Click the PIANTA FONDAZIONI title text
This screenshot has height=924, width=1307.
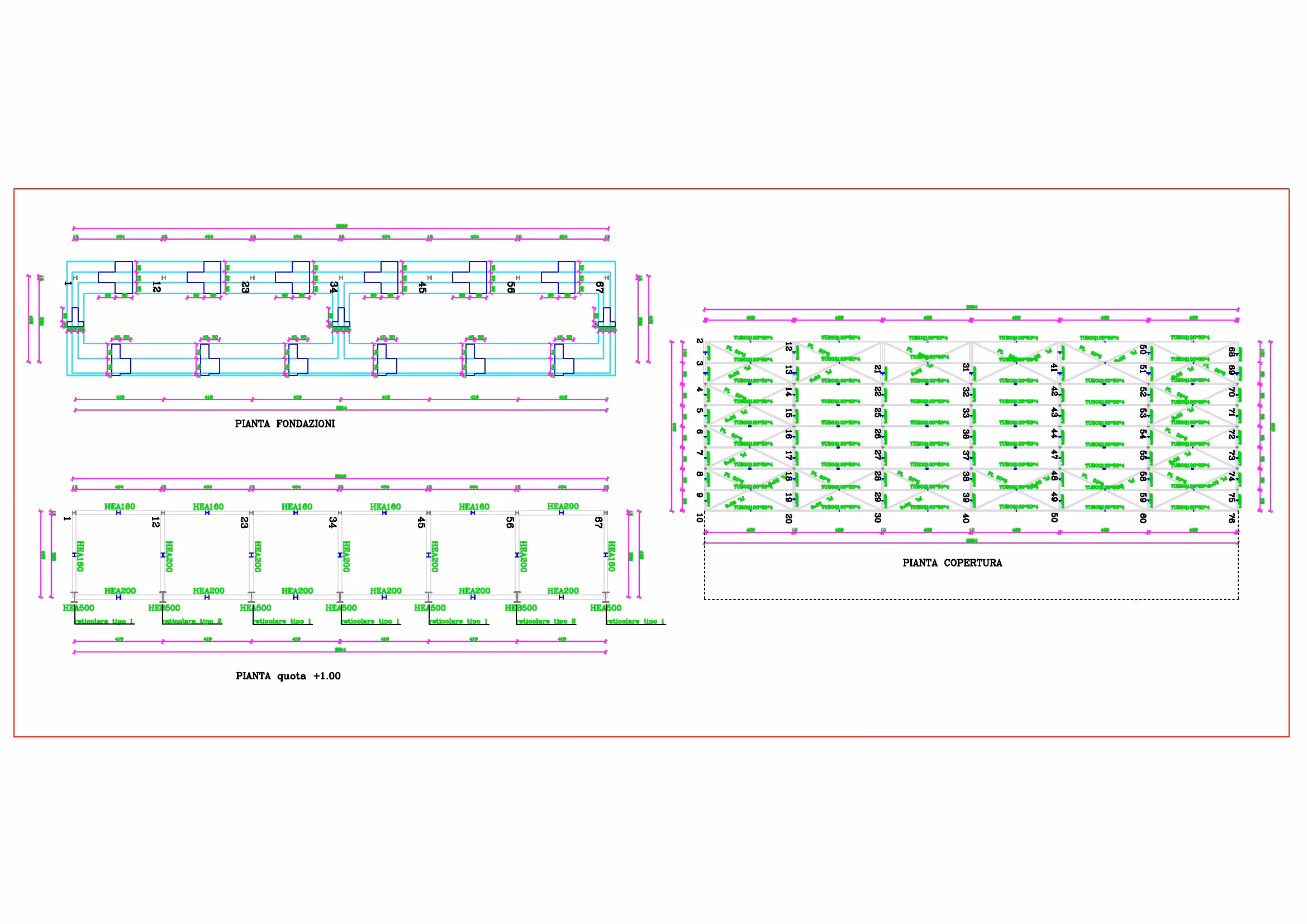coord(284,424)
